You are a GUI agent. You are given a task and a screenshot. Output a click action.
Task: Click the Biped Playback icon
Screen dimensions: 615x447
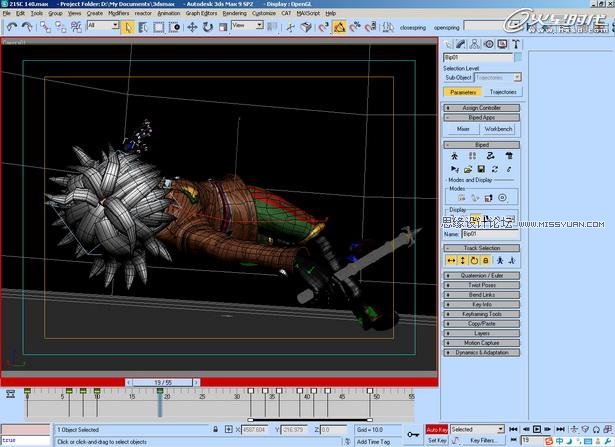click(455, 169)
